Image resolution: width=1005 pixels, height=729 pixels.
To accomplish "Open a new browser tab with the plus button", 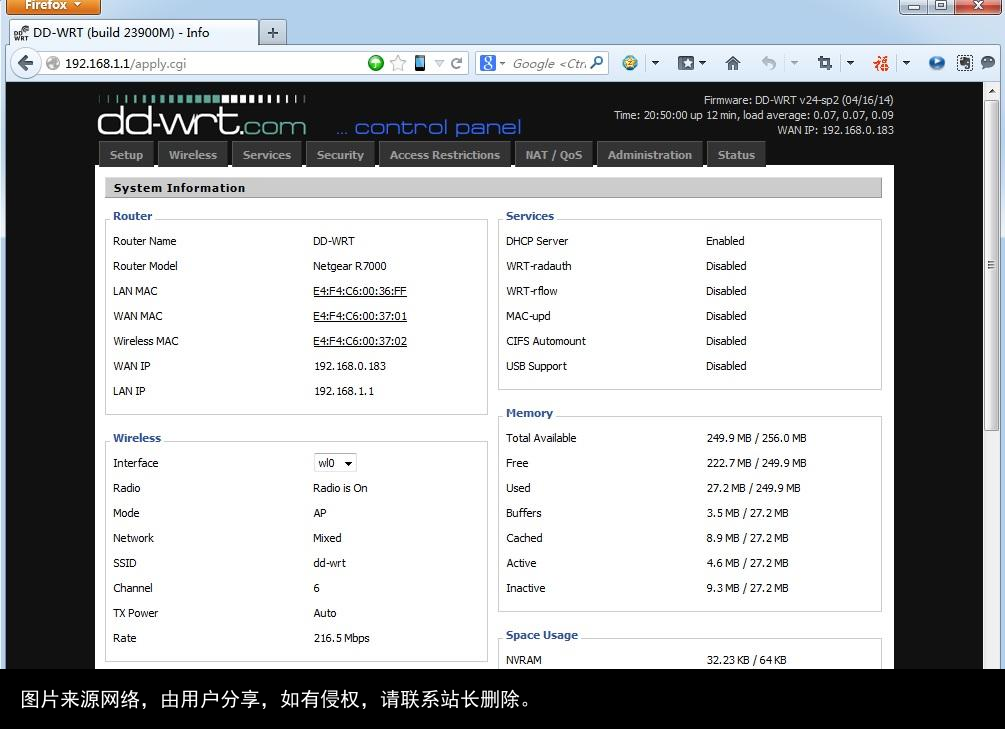I will click(272, 31).
